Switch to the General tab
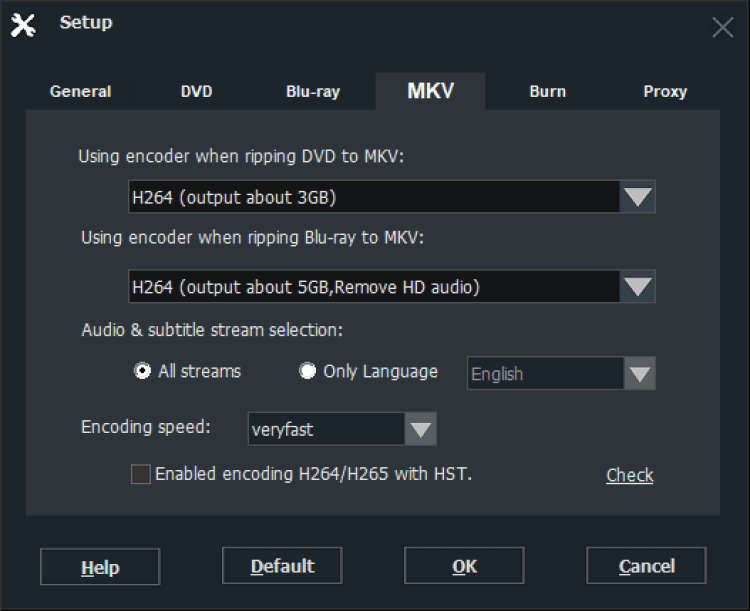The width and height of the screenshot is (750, 611). pos(81,91)
